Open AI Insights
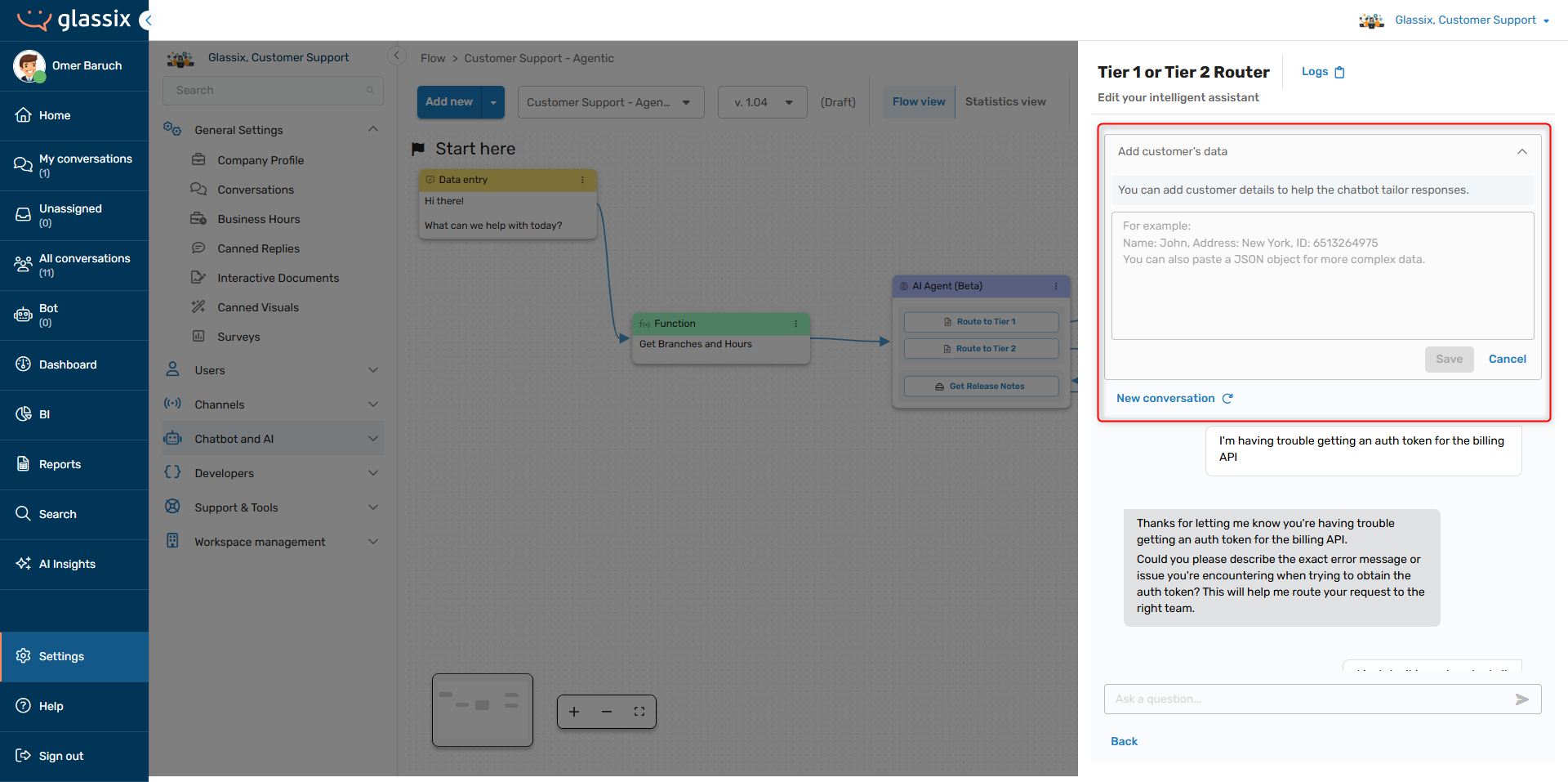The image size is (1568, 782). point(74,564)
